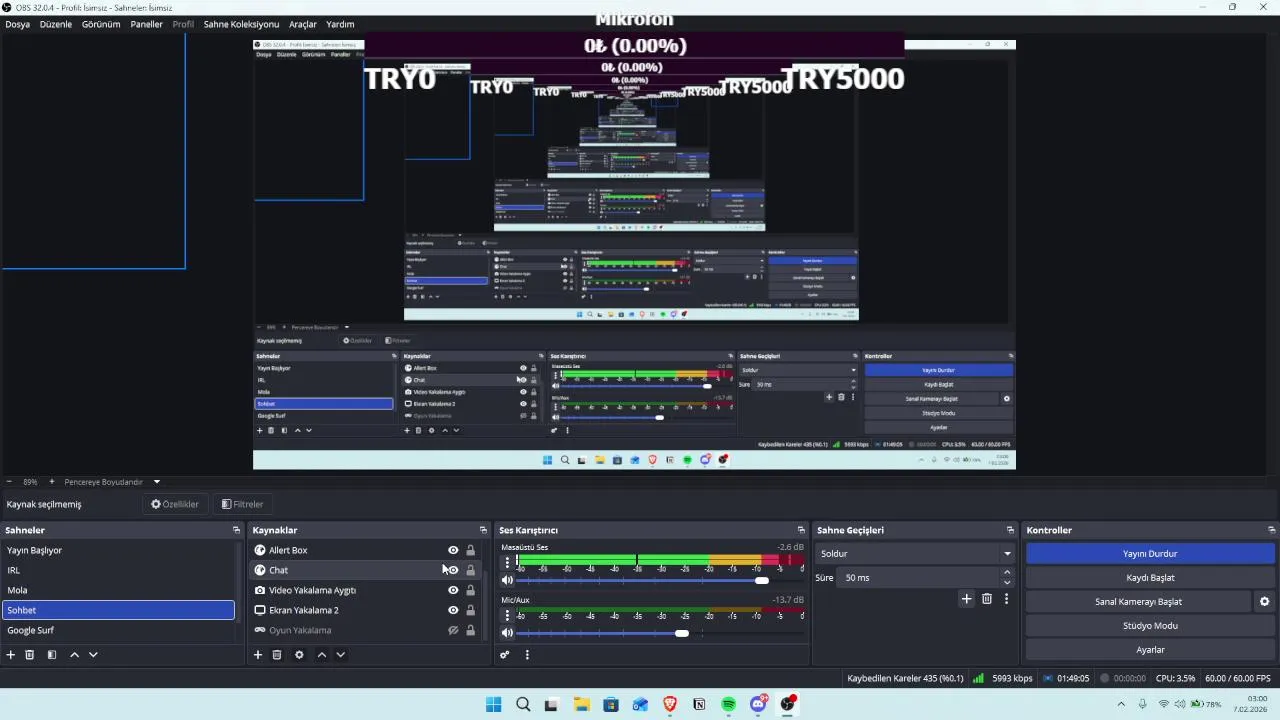
Task: Open the Masaüstü Ses channel options dots
Action: [507, 563]
